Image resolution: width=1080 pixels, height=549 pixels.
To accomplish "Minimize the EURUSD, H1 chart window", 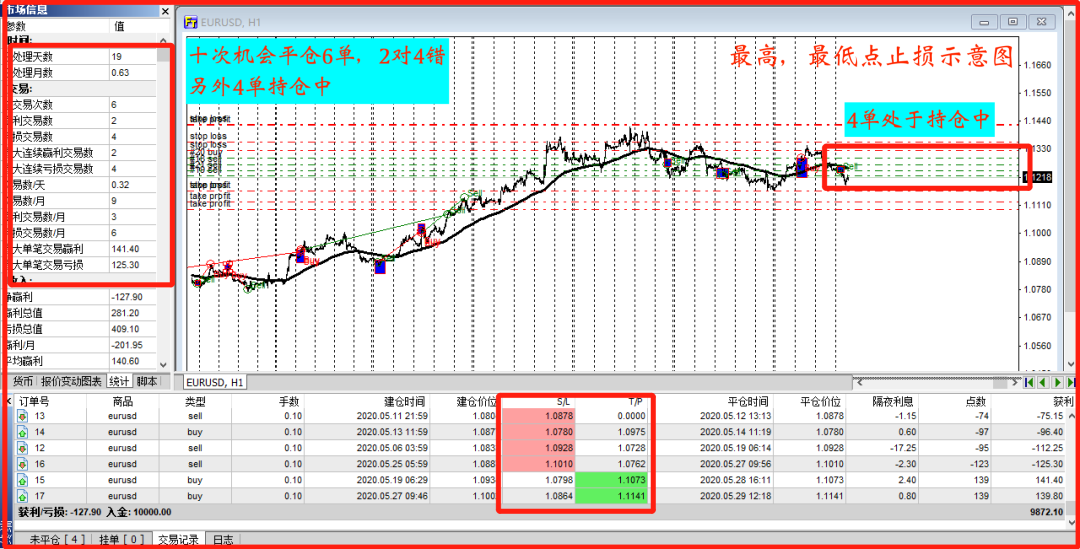I will (x=984, y=22).
